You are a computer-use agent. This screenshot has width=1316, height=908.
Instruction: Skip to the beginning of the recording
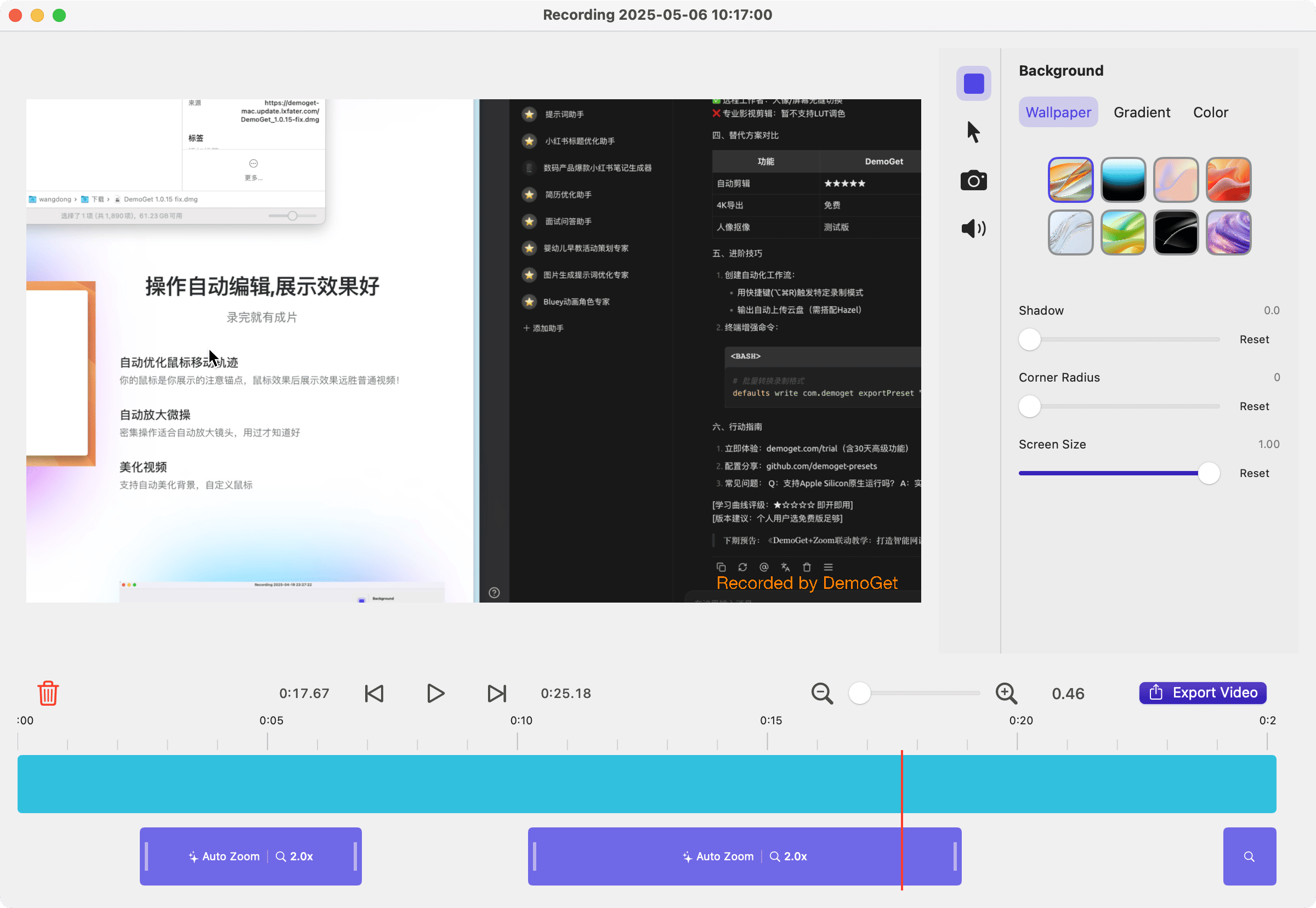374,693
